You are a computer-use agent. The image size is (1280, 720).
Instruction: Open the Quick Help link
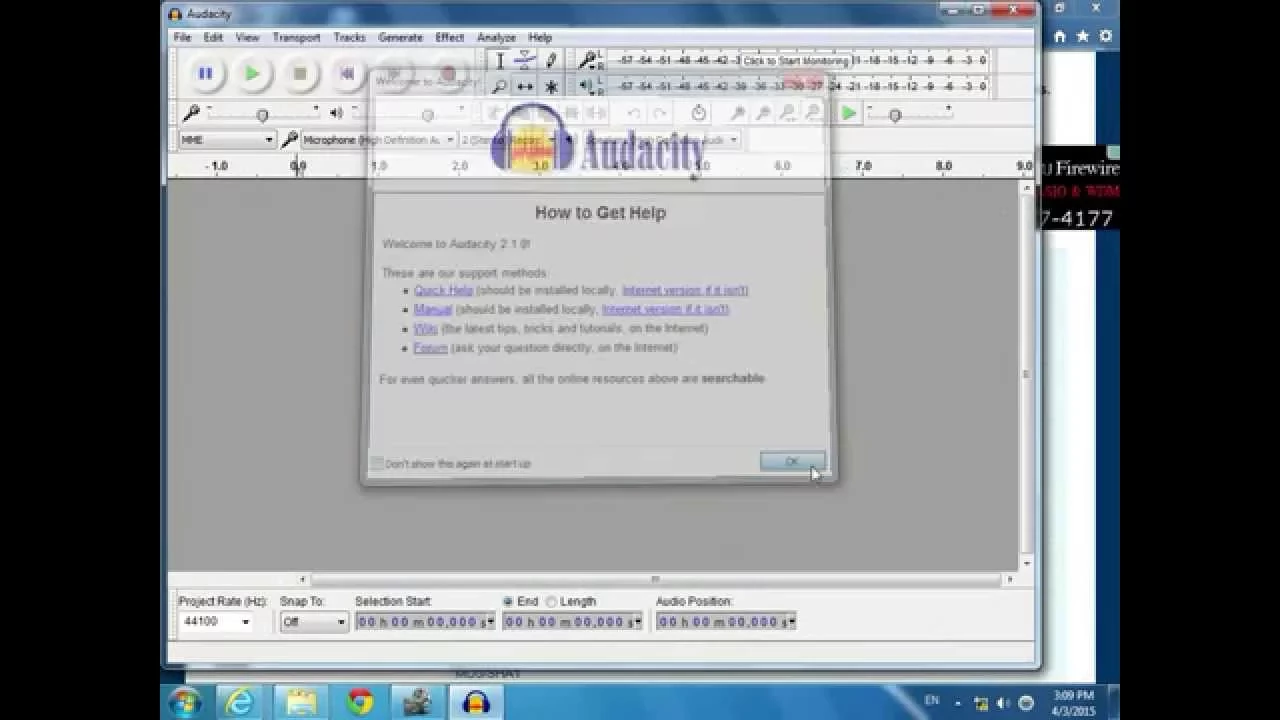click(x=443, y=290)
